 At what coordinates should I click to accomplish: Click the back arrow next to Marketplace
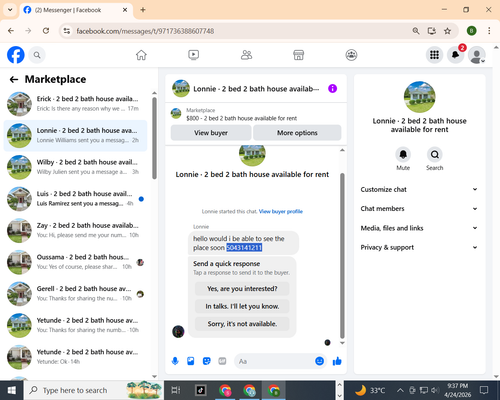click(14, 79)
